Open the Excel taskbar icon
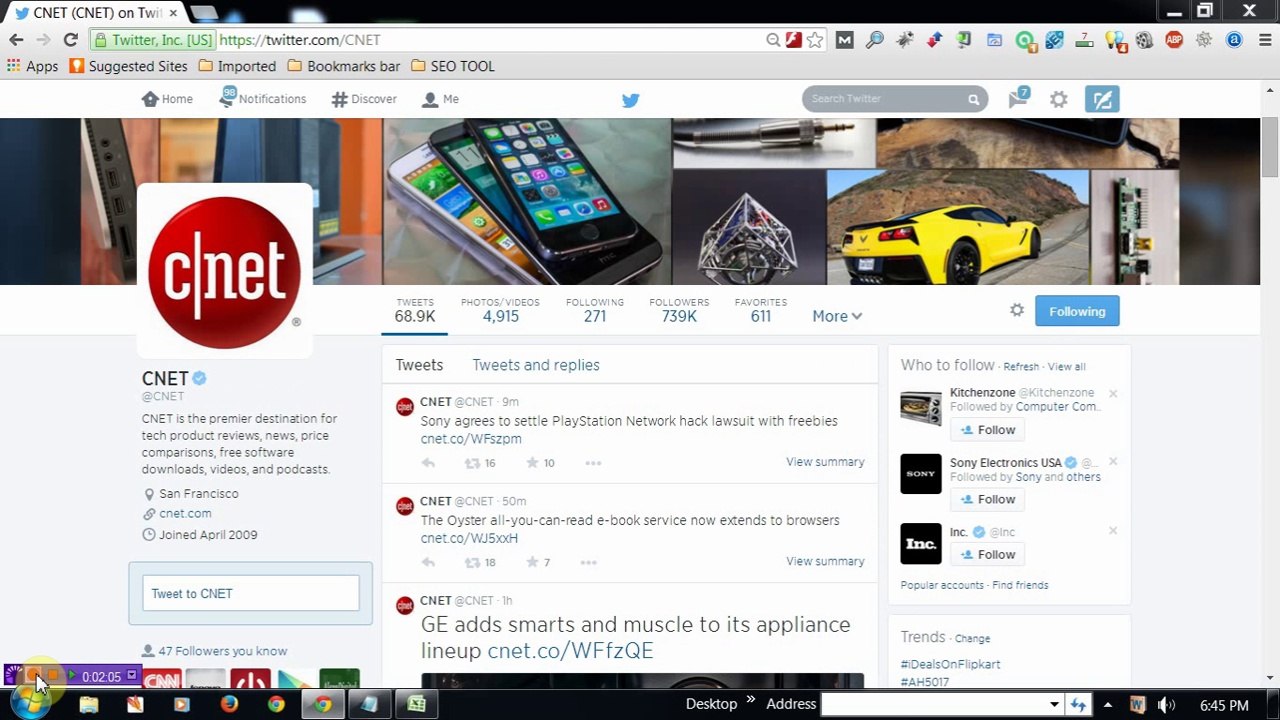This screenshot has height=720, width=1280. [x=417, y=704]
